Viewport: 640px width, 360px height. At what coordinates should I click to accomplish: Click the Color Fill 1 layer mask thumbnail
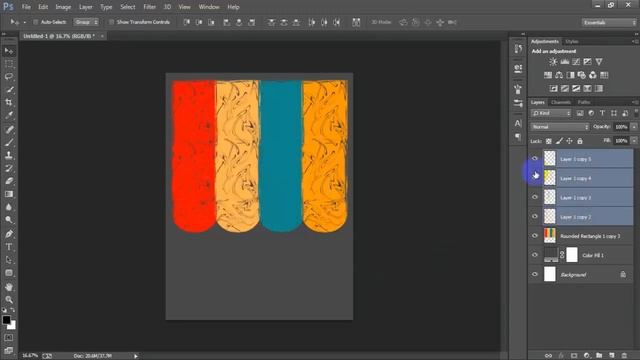[572, 255]
